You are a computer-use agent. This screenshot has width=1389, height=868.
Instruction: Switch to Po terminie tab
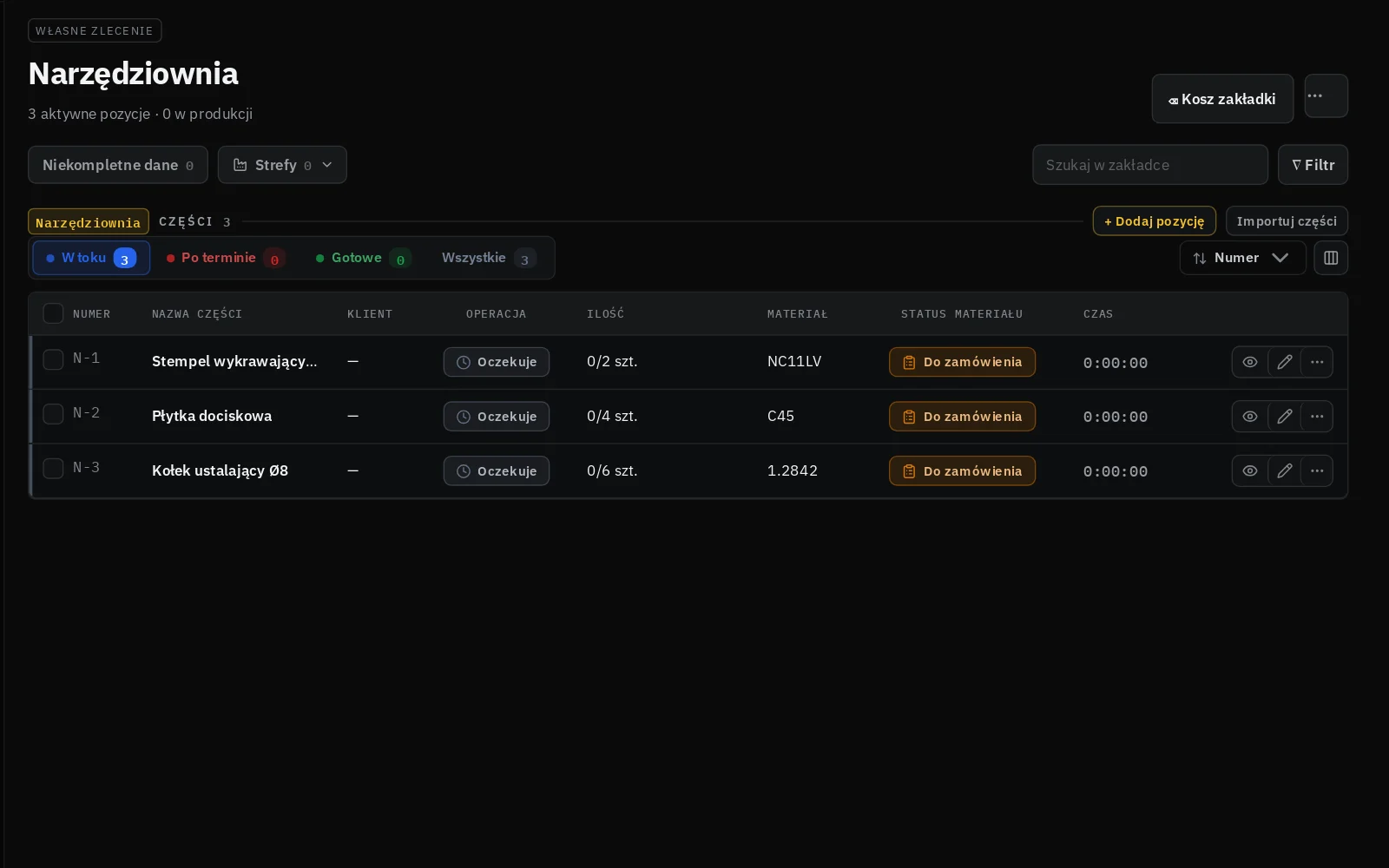[226, 258]
